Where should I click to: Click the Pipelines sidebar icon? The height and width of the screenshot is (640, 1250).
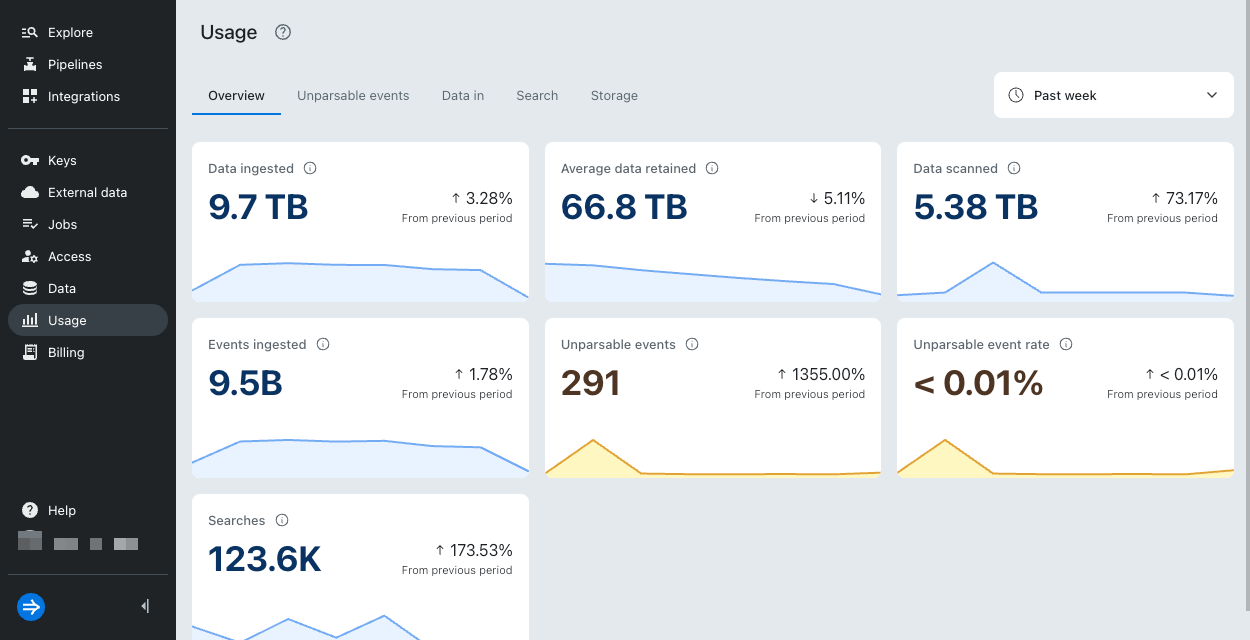point(30,64)
